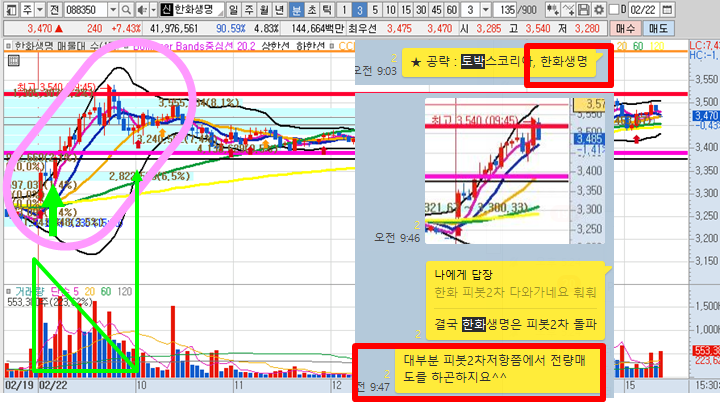
Task: Open the dropdown next to the speaker icon
Action: point(153,10)
